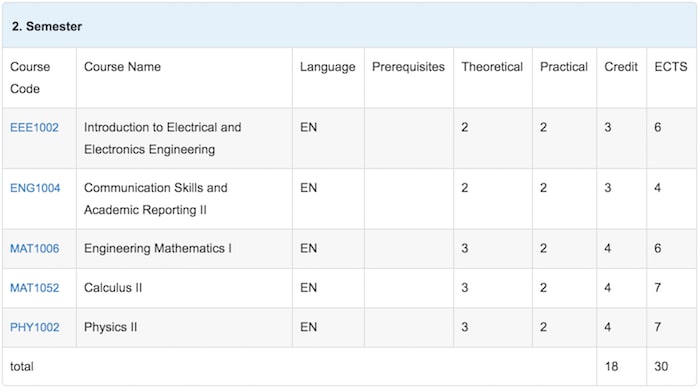700x389 pixels.
Task: Click the total ECTS value 30
Action: pos(661,367)
